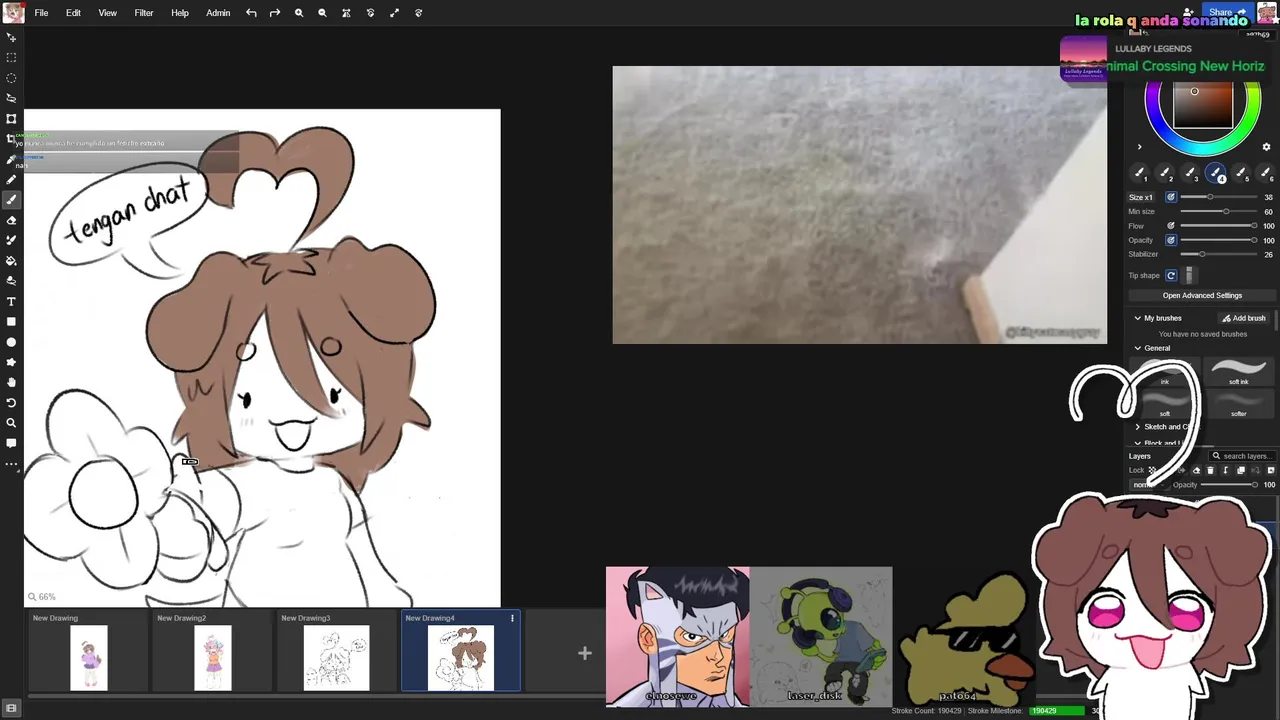Expand color panel with the small arrow

click(1139, 147)
